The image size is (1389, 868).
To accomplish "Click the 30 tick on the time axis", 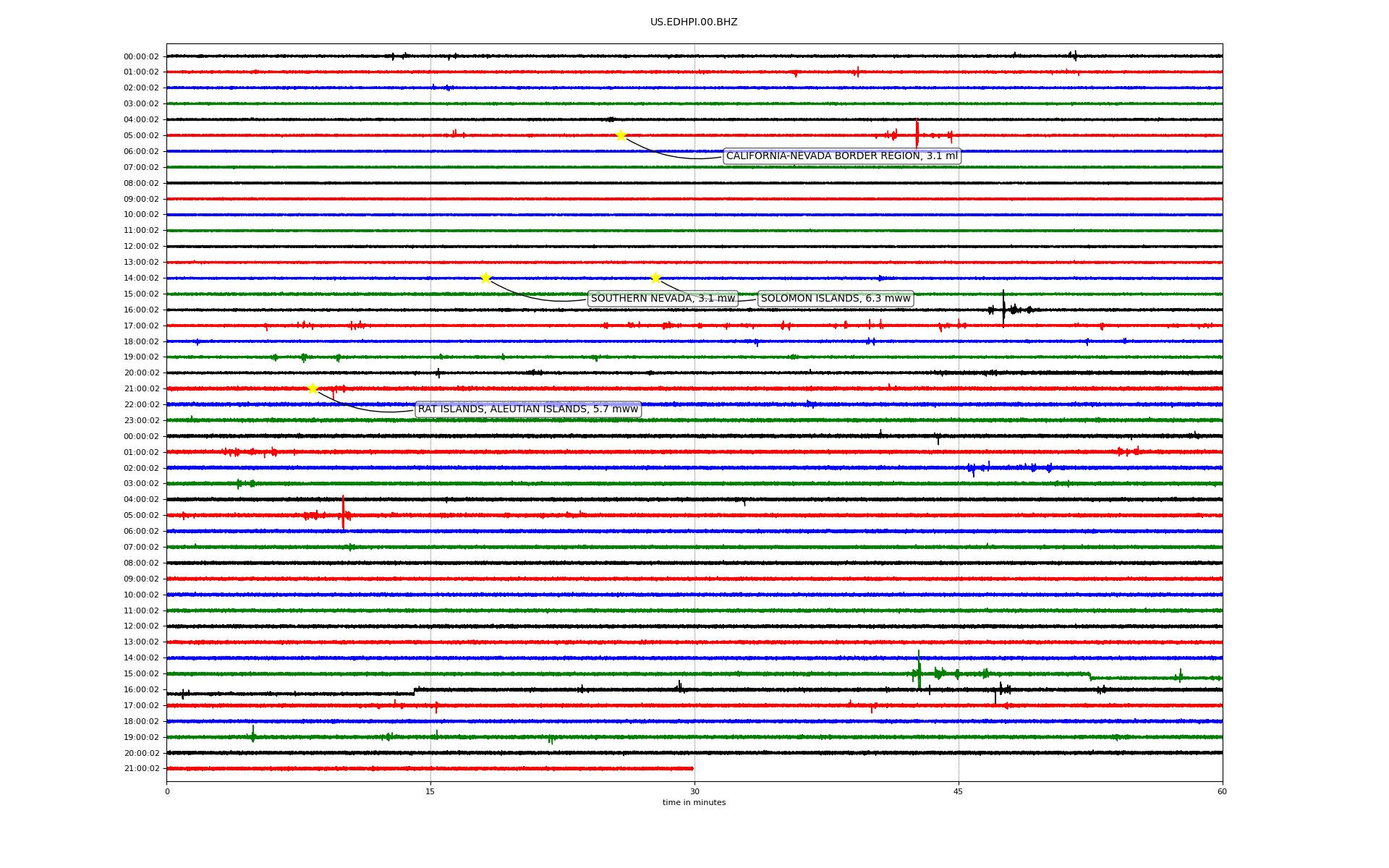I will pos(694,791).
